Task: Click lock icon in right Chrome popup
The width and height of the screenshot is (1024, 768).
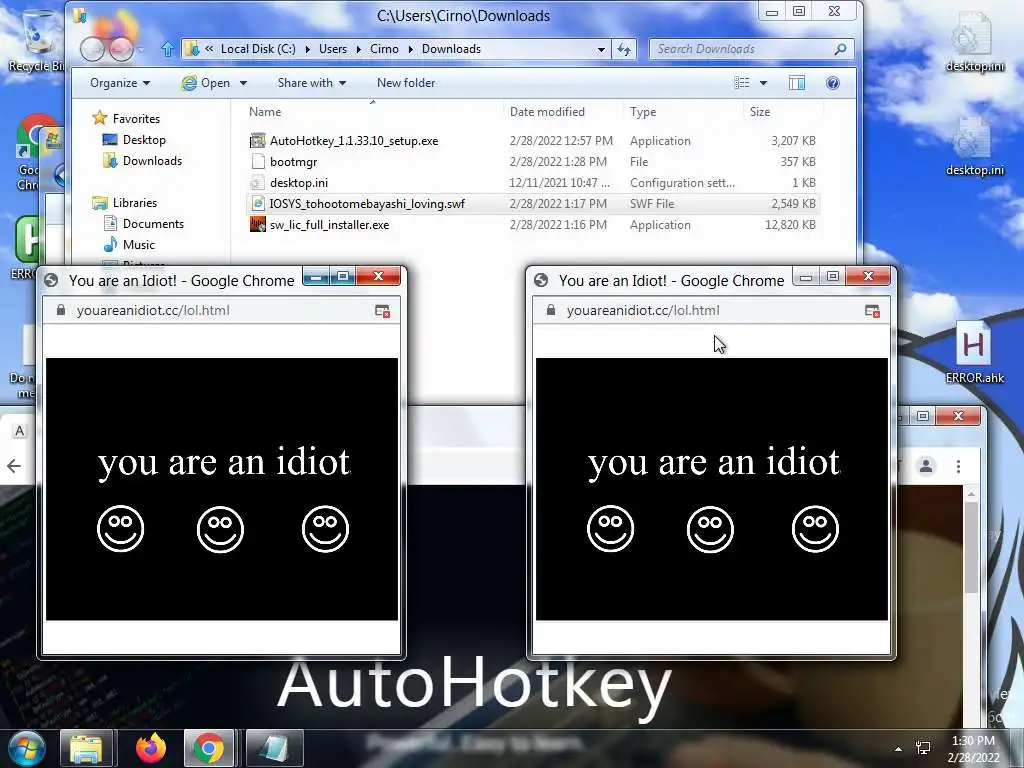Action: click(551, 310)
